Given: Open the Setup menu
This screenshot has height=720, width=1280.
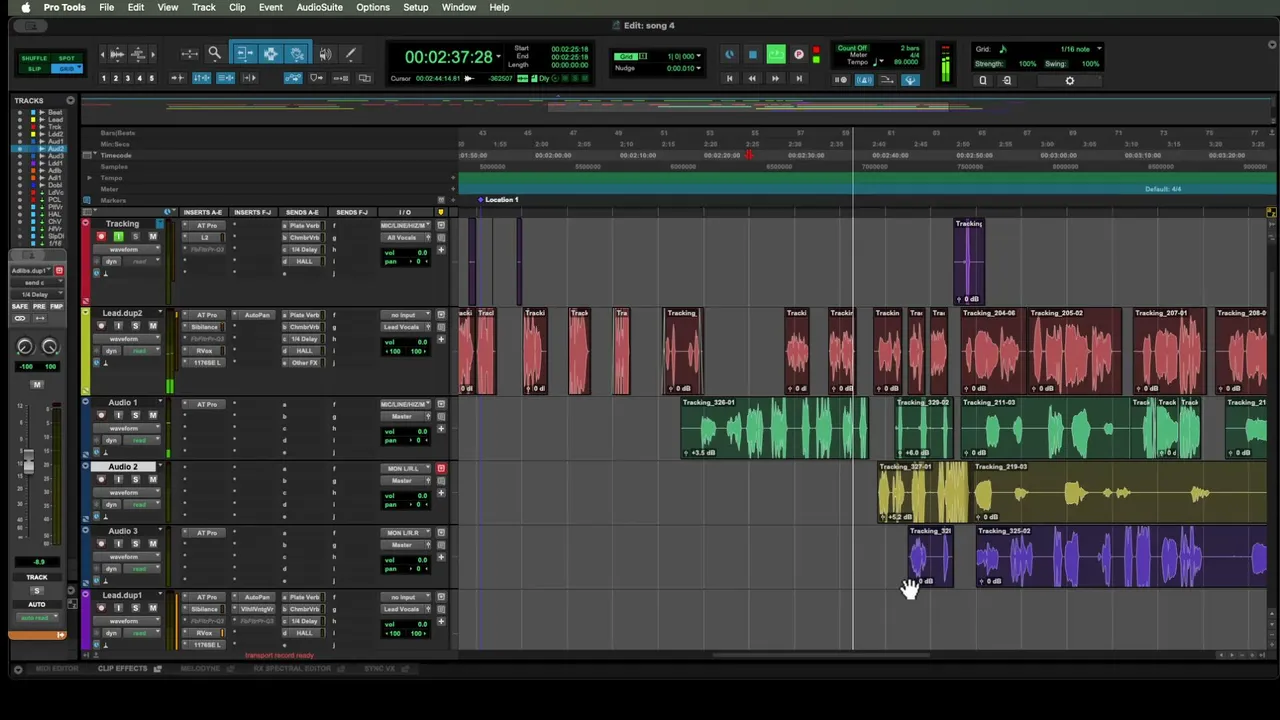Looking at the screenshot, I should pyautogui.click(x=415, y=8).
